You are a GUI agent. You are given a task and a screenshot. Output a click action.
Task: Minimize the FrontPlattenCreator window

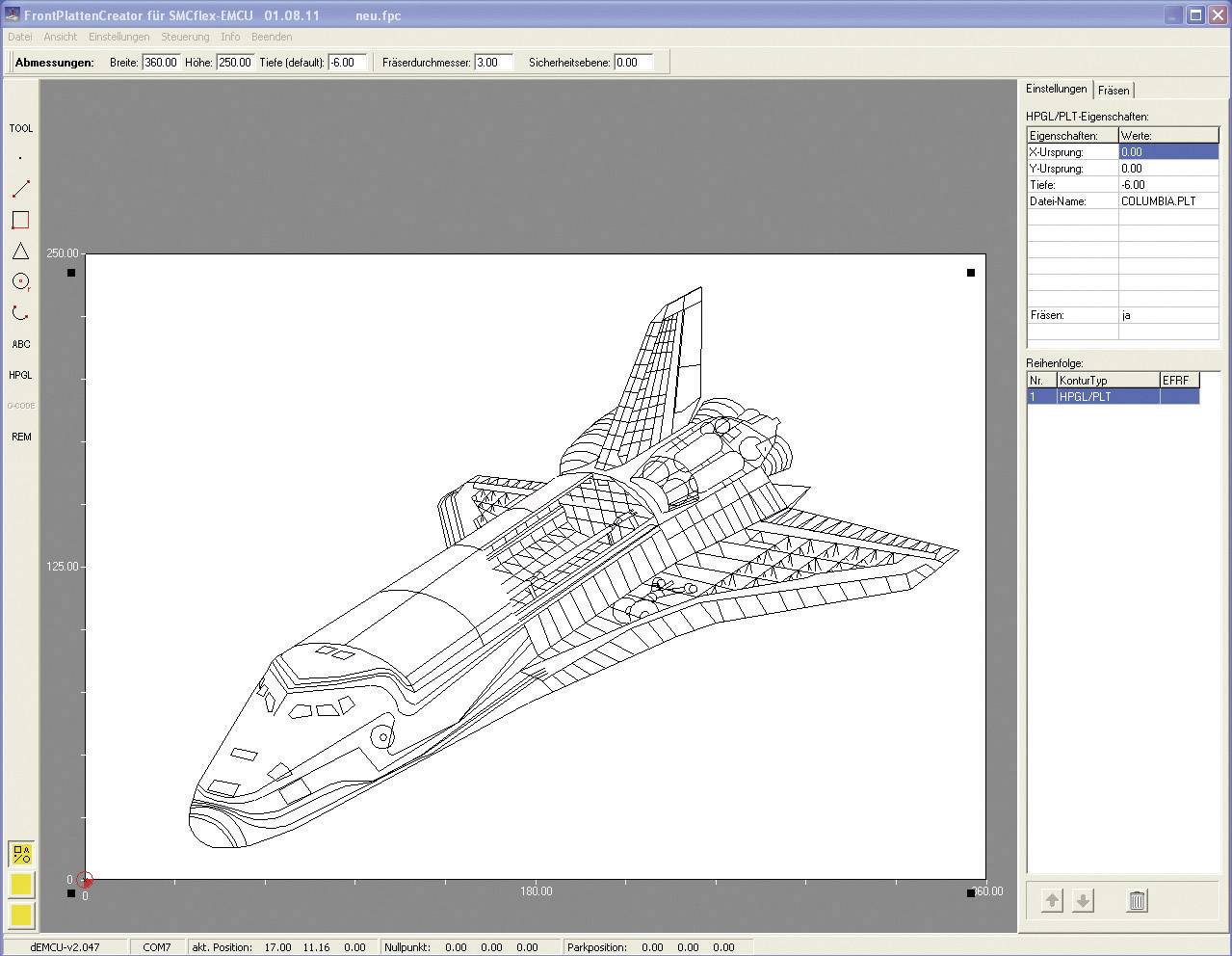click(x=1172, y=14)
